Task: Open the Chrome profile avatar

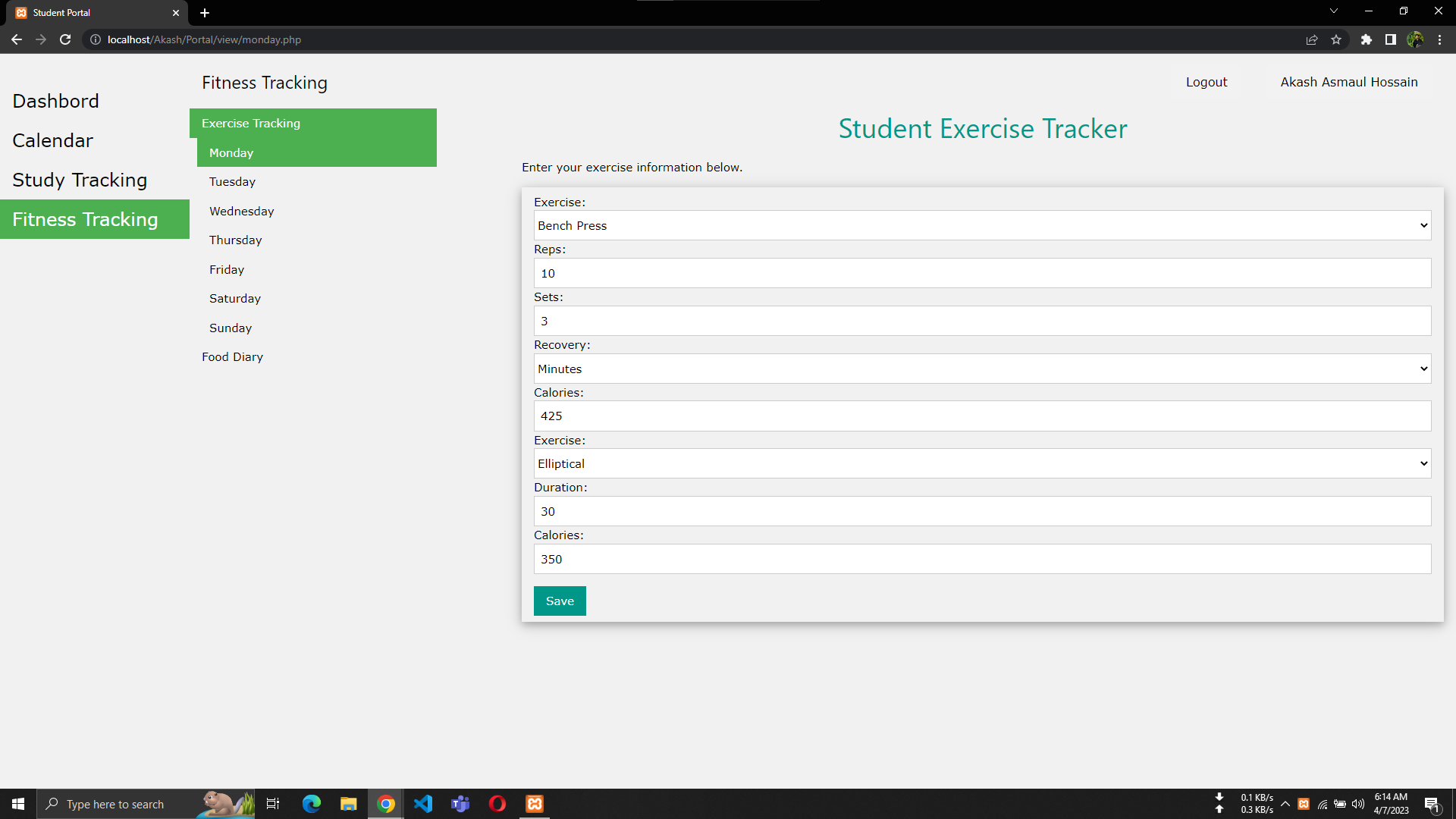Action: point(1416,39)
